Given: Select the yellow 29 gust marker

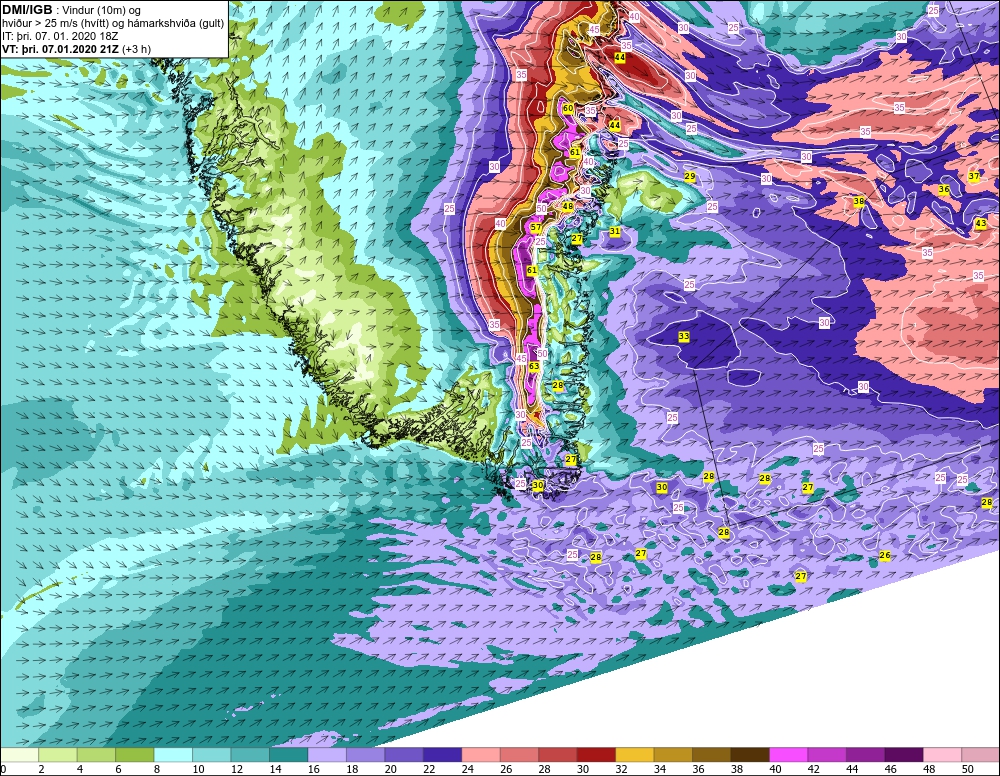Looking at the screenshot, I should [689, 176].
